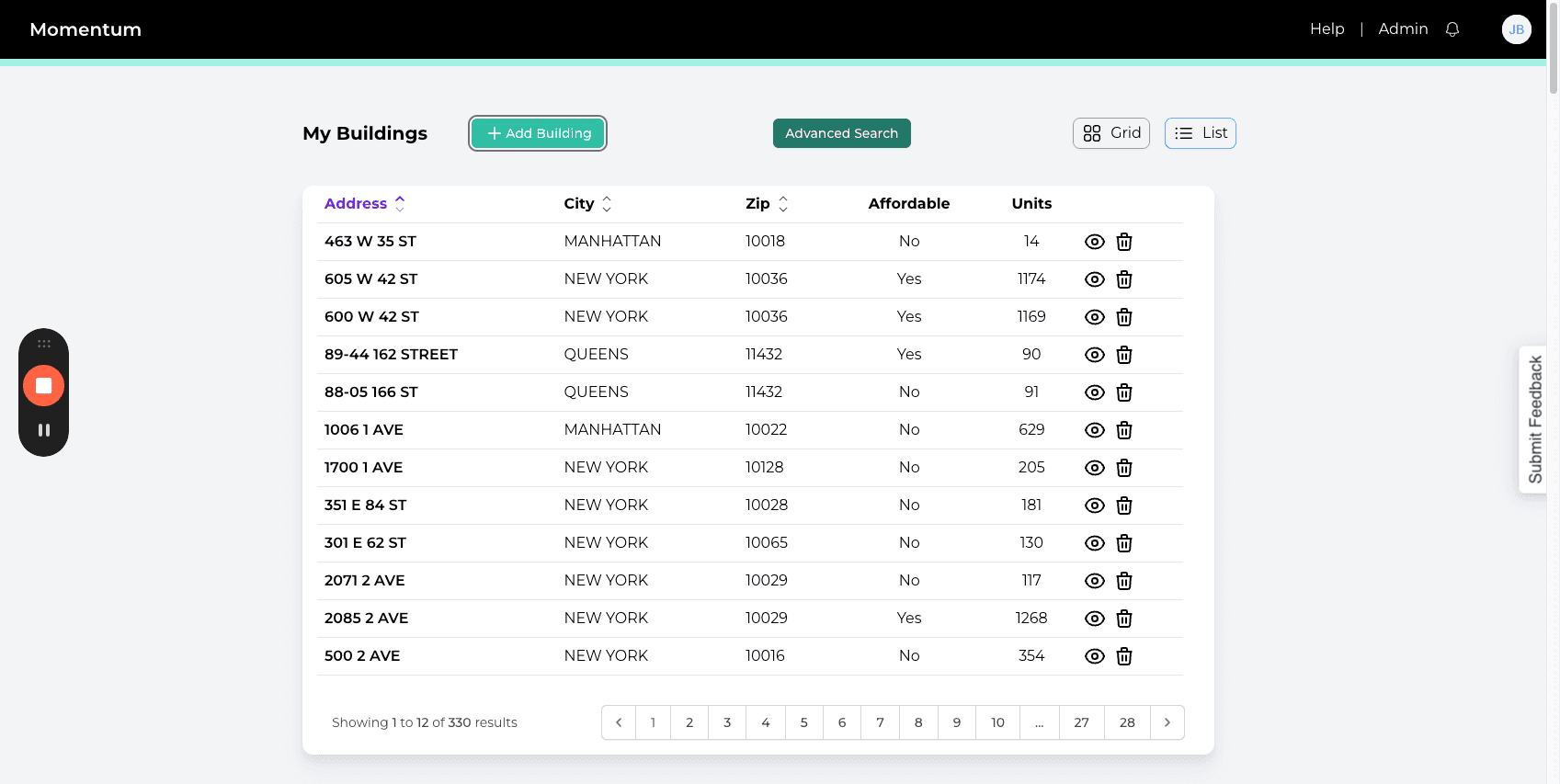
Task: Switch to Grid view
Action: click(x=1111, y=133)
